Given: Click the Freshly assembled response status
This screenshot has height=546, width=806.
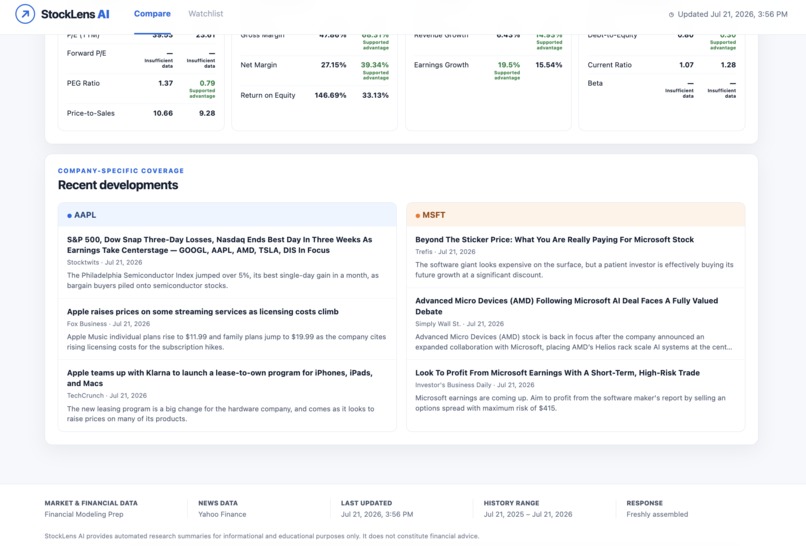Looking at the screenshot, I should coord(657,514).
